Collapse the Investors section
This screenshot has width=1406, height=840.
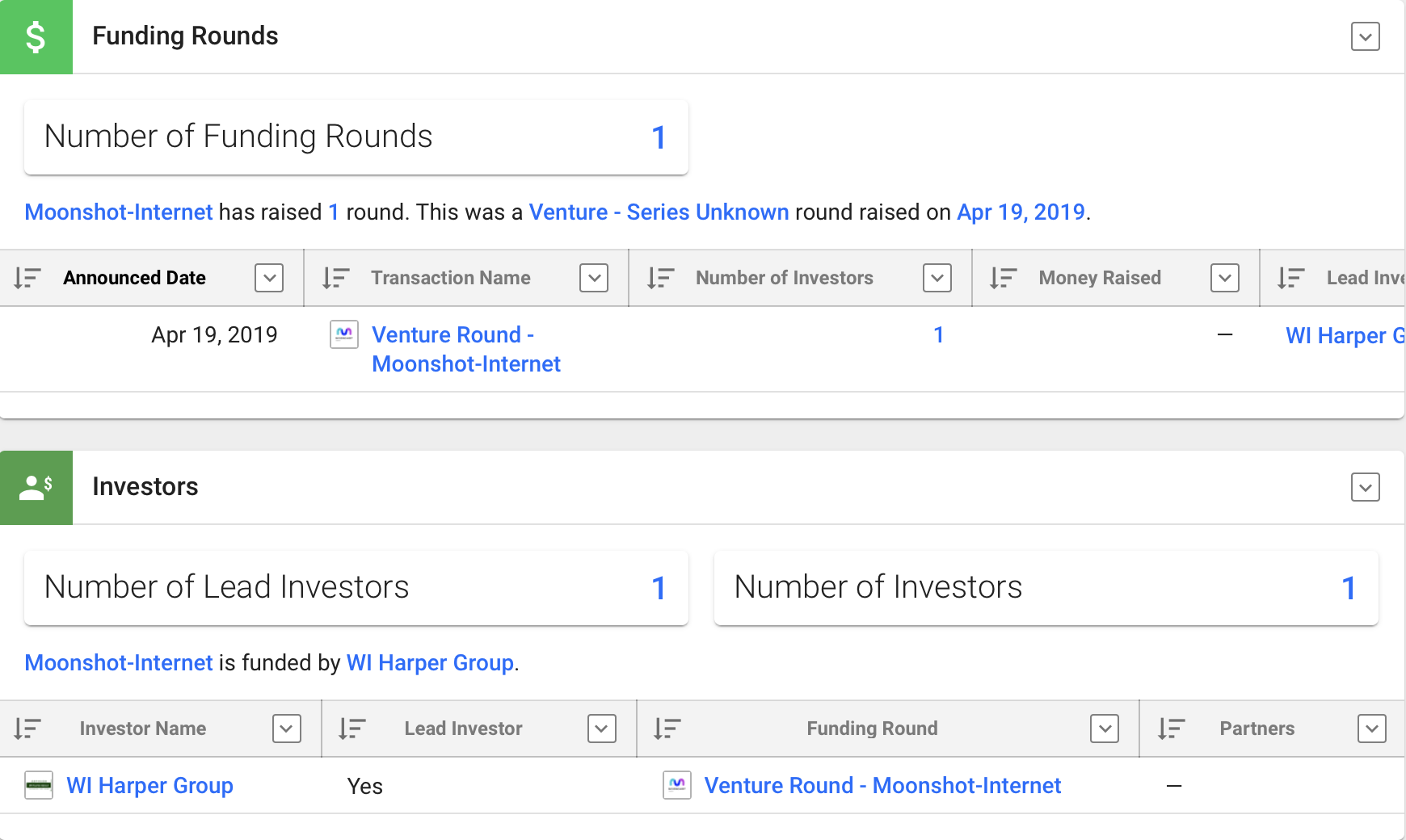(1366, 487)
